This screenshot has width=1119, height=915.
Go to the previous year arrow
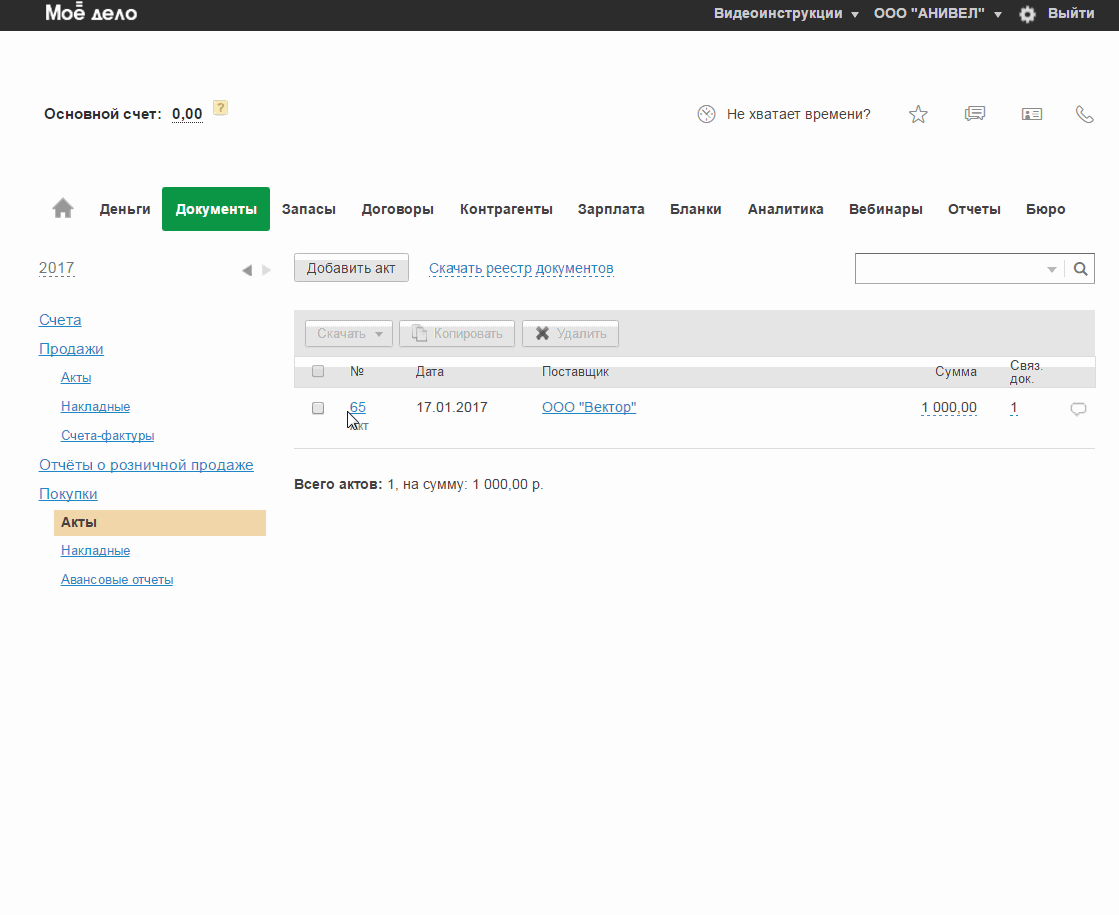[247, 270]
